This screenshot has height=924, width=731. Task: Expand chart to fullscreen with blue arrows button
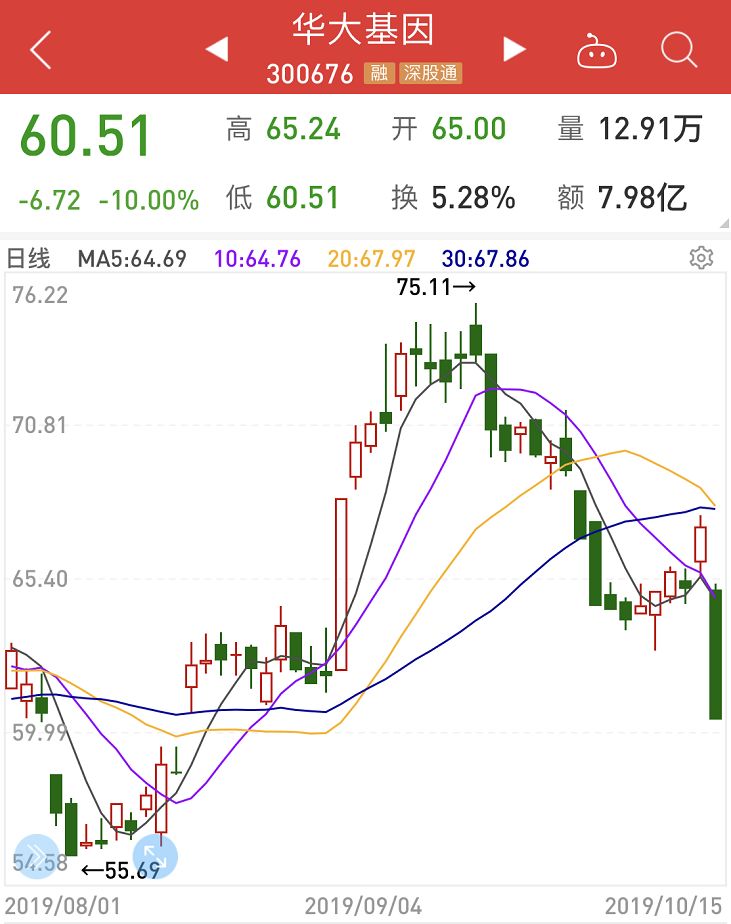coord(155,856)
